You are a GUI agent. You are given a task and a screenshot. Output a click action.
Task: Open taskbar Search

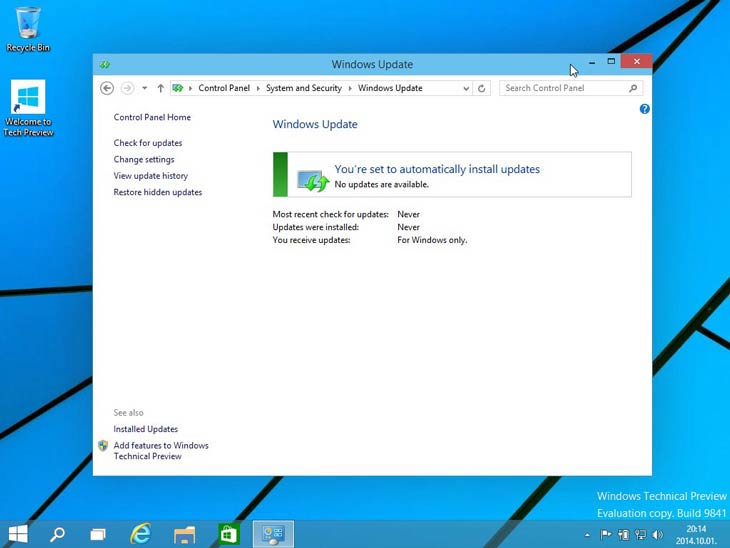pyautogui.click(x=57, y=534)
